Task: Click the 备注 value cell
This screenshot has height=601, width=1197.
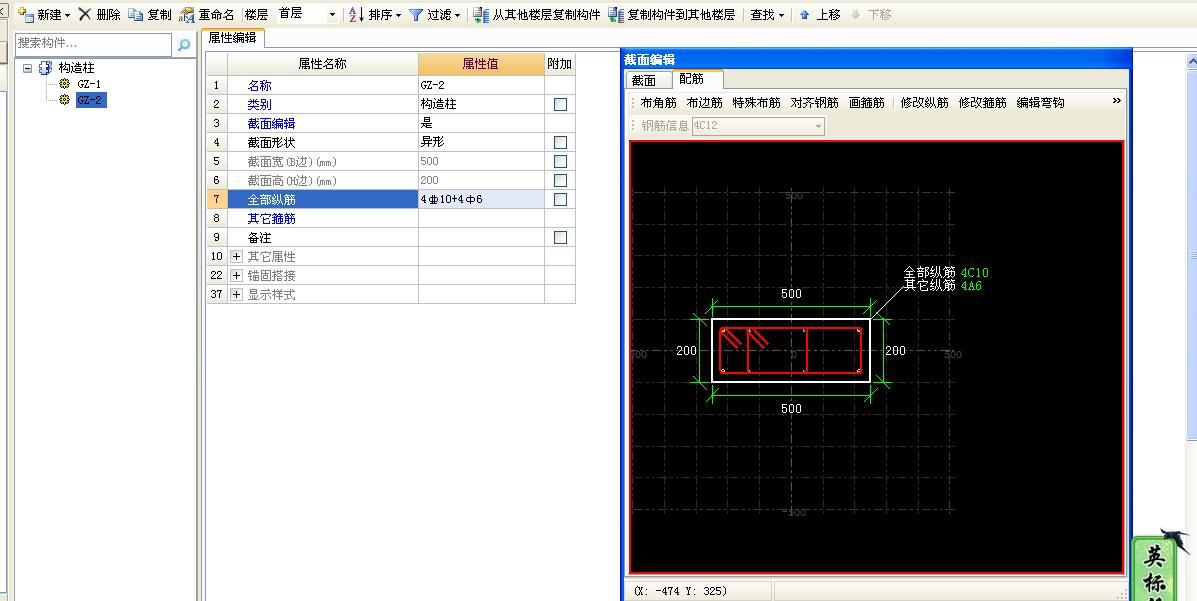Action: [481, 237]
